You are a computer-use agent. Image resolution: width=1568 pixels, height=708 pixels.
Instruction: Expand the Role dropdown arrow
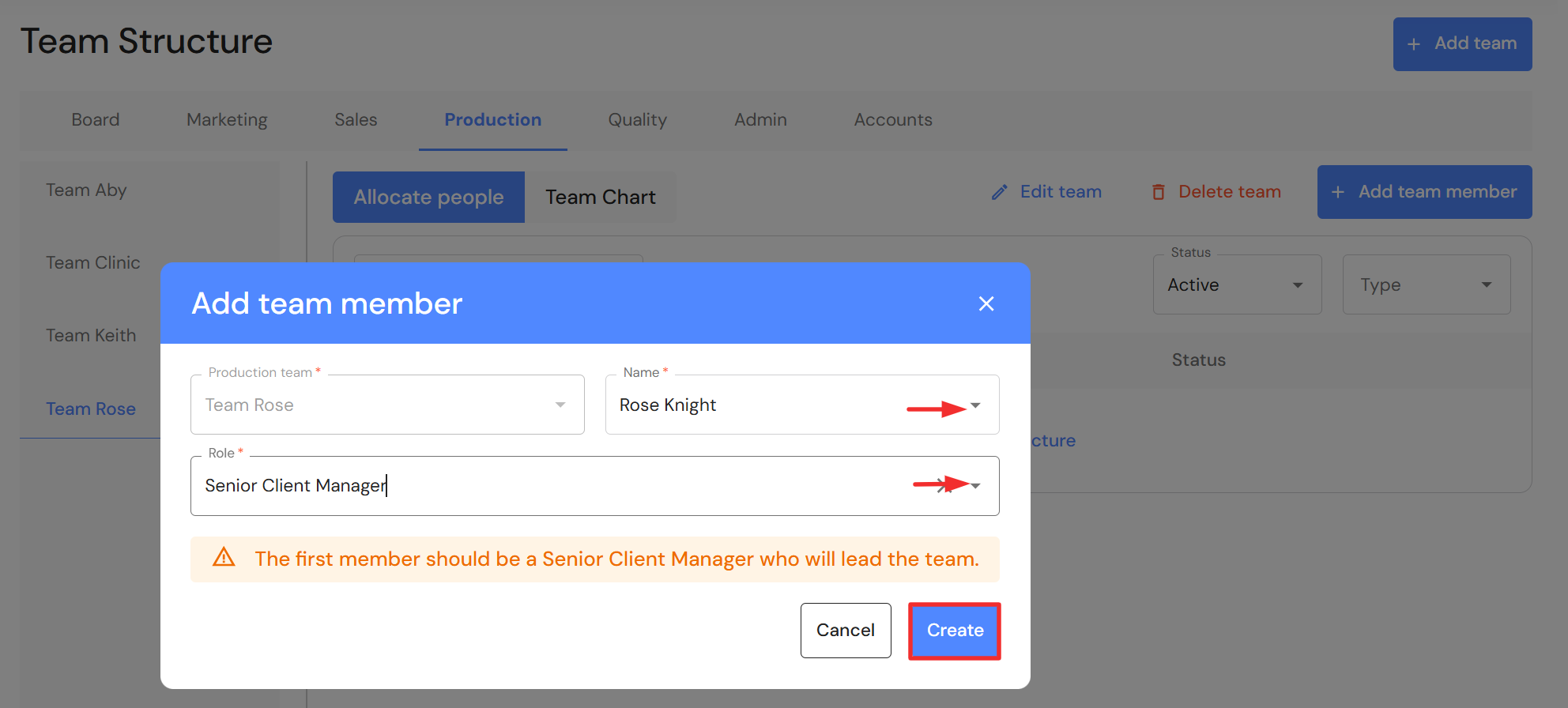click(976, 486)
